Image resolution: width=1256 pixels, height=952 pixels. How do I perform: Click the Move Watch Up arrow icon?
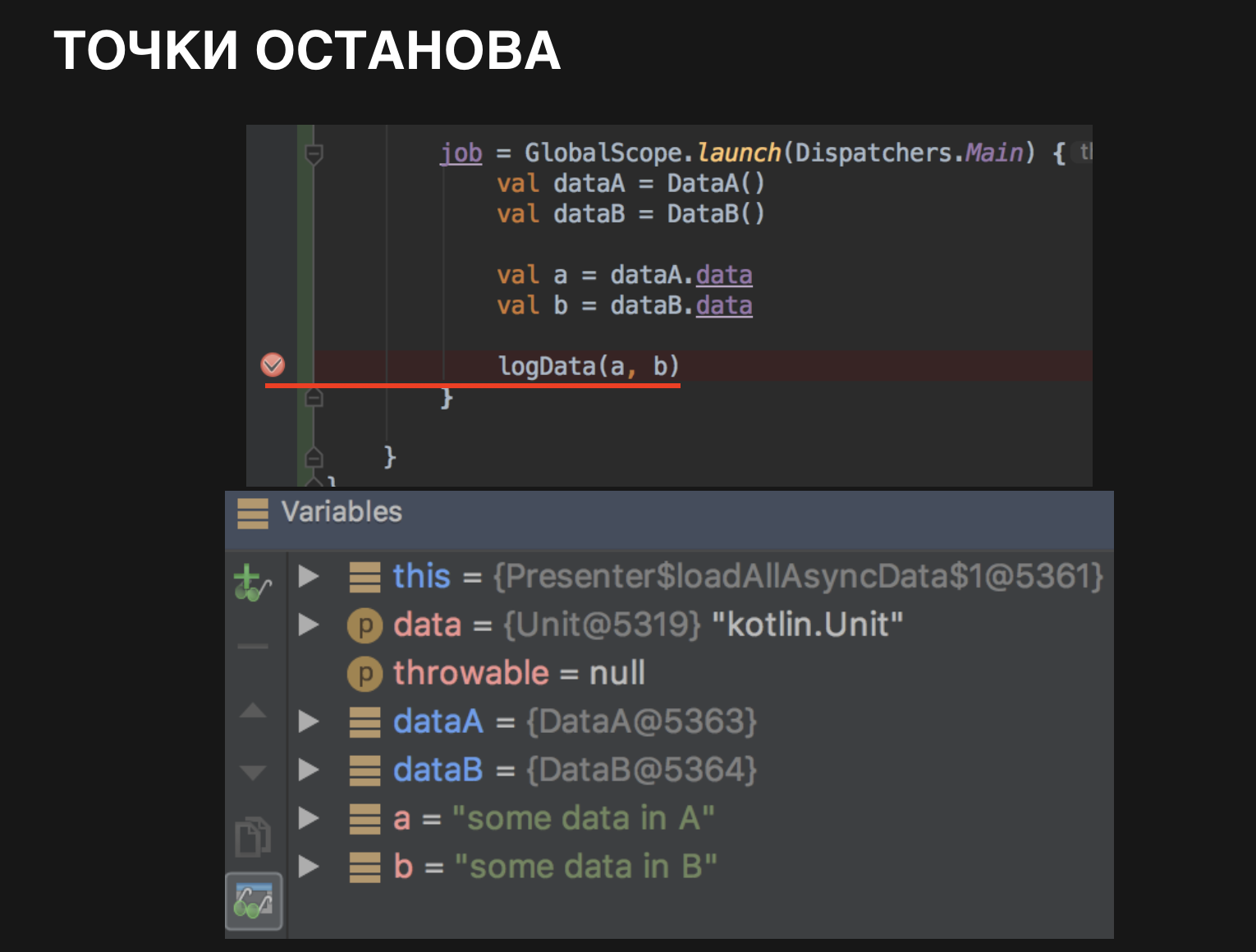(x=253, y=710)
